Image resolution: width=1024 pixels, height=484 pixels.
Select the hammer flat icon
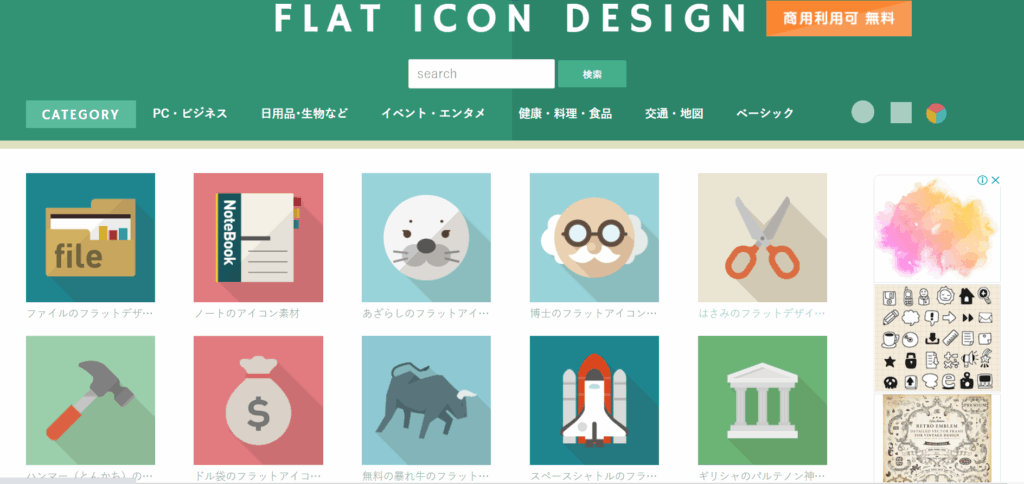coord(90,400)
